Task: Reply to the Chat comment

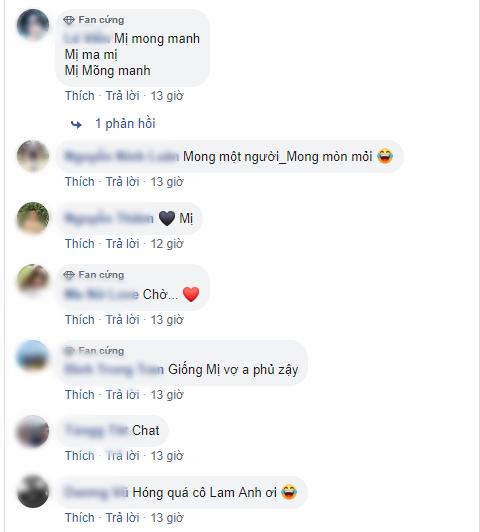Action: pos(123,456)
